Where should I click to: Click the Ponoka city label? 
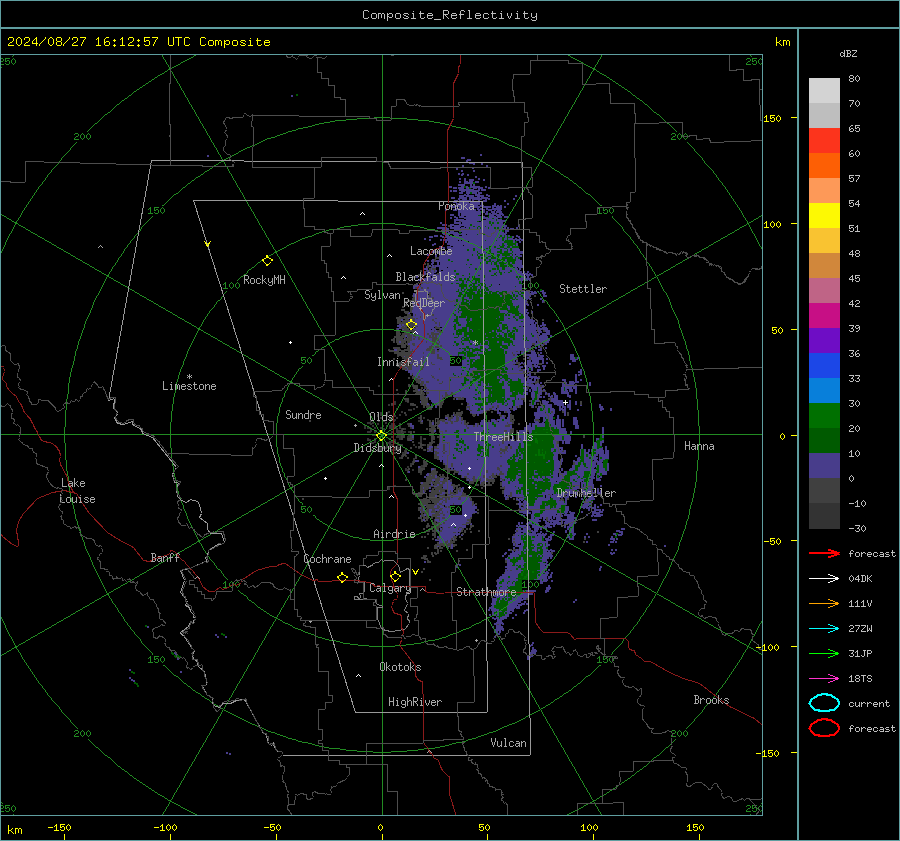[x=456, y=206]
